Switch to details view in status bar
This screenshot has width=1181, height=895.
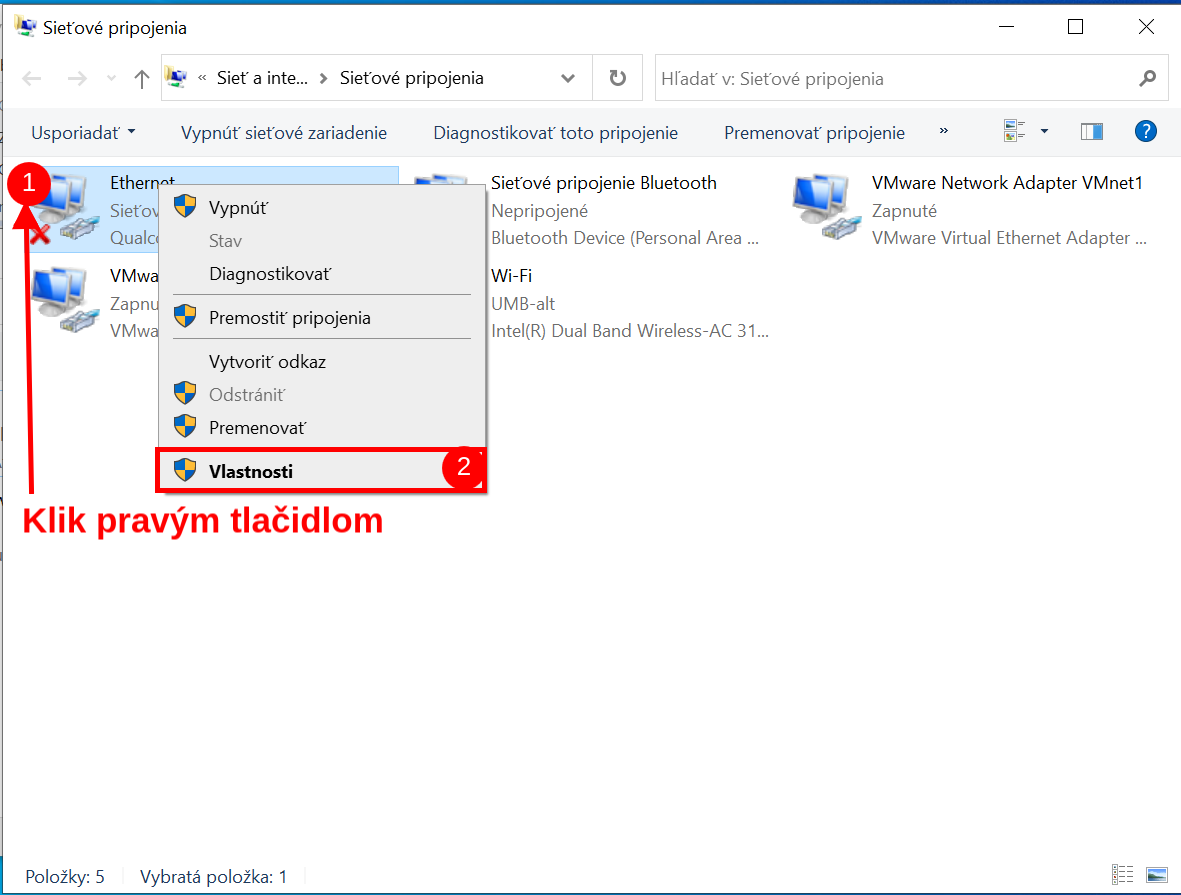click(1122, 874)
